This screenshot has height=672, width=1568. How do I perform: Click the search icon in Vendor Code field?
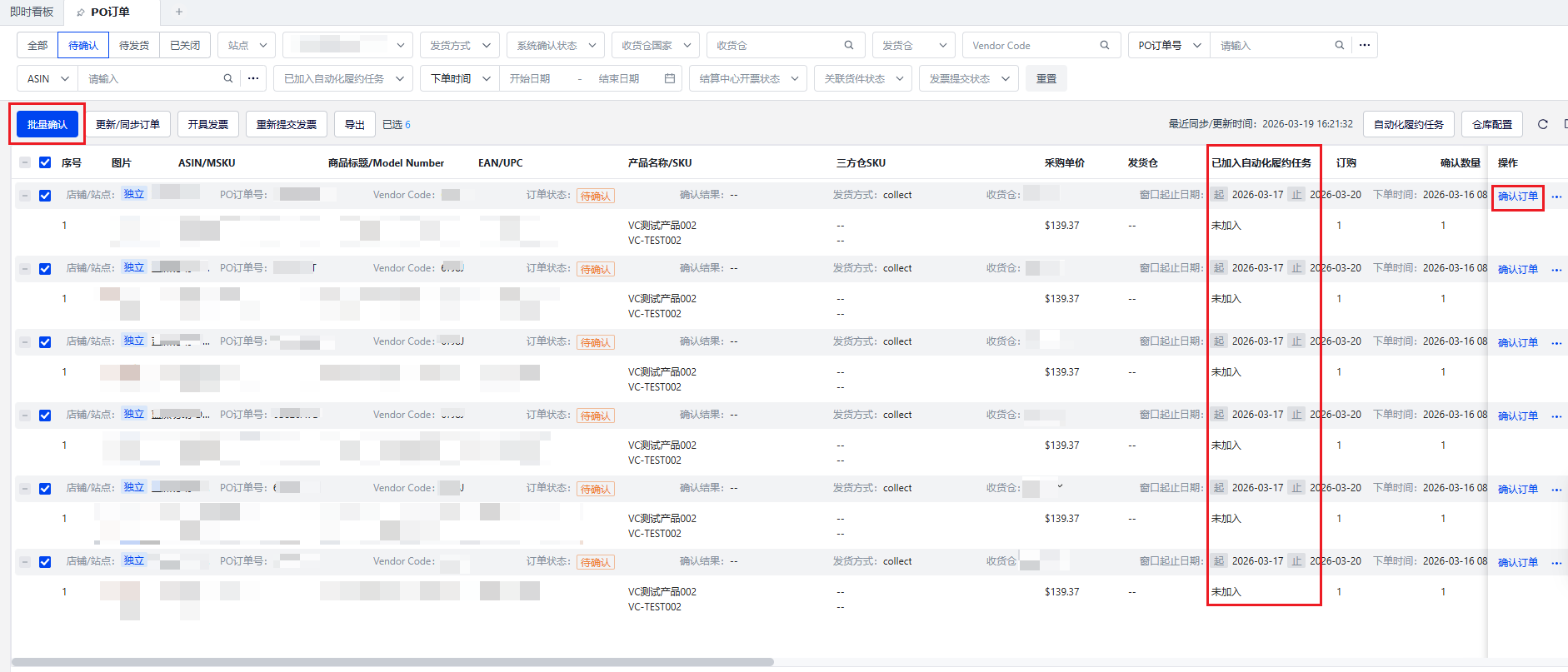[x=1105, y=45]
